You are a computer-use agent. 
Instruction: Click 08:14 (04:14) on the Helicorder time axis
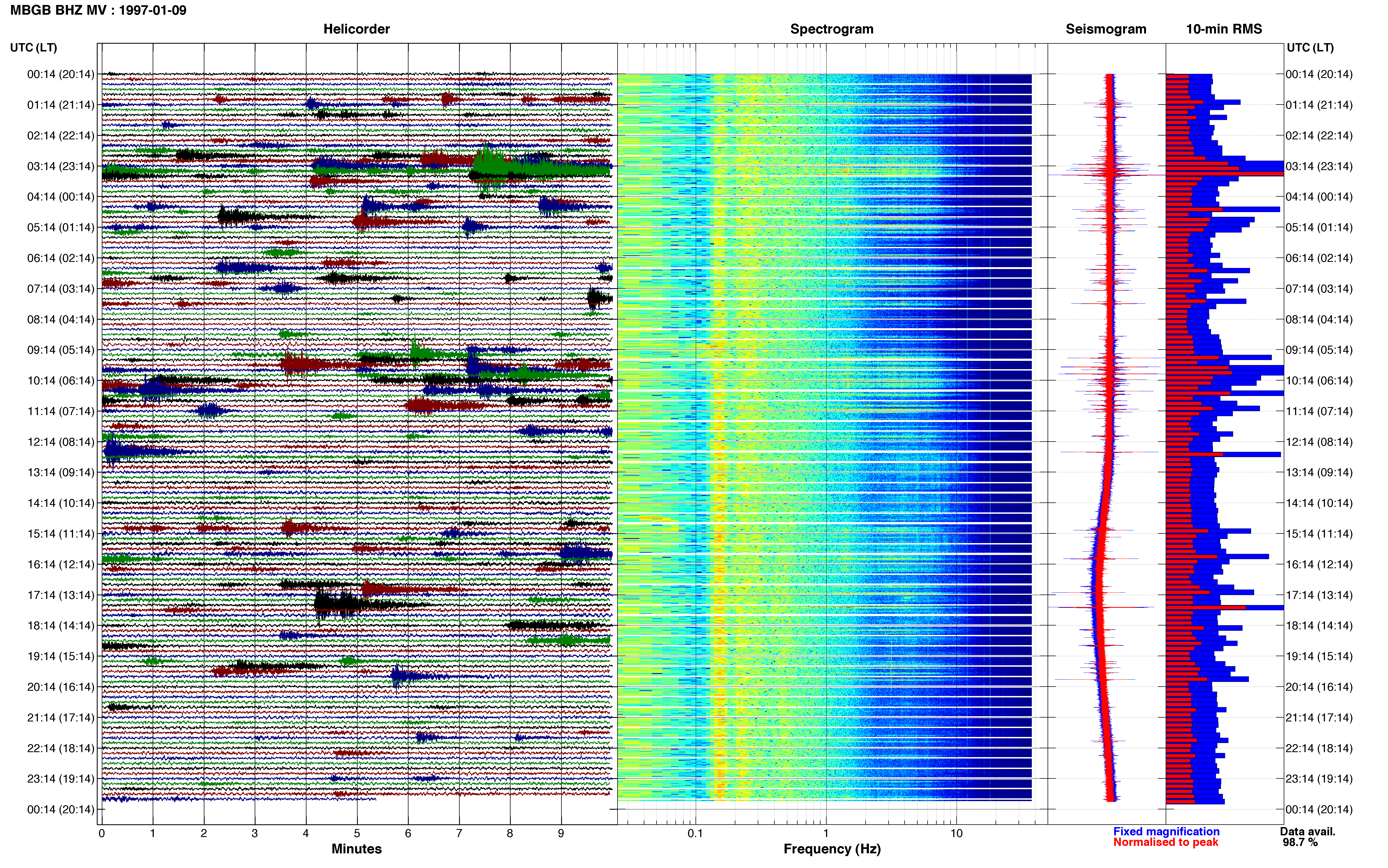tap(61, 319)
